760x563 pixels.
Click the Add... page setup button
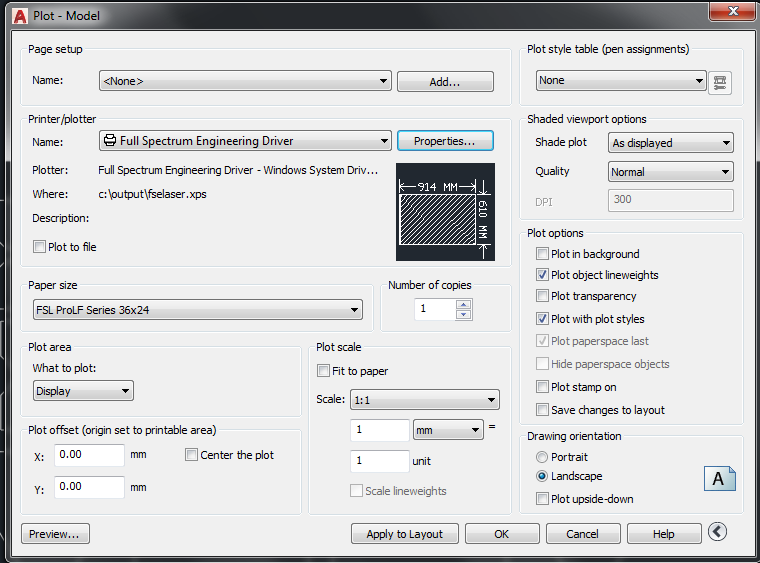(x=445, y=81)
